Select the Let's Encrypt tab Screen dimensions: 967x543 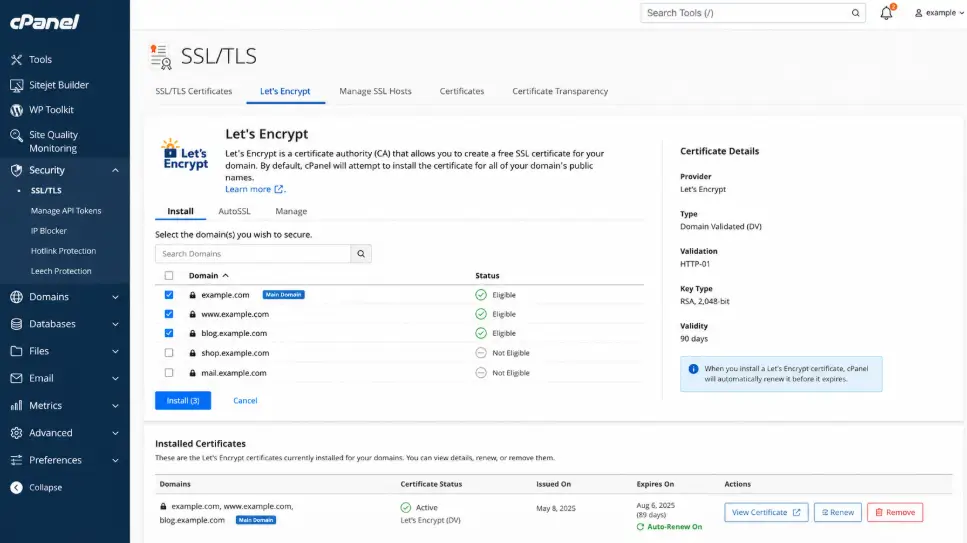285,91
